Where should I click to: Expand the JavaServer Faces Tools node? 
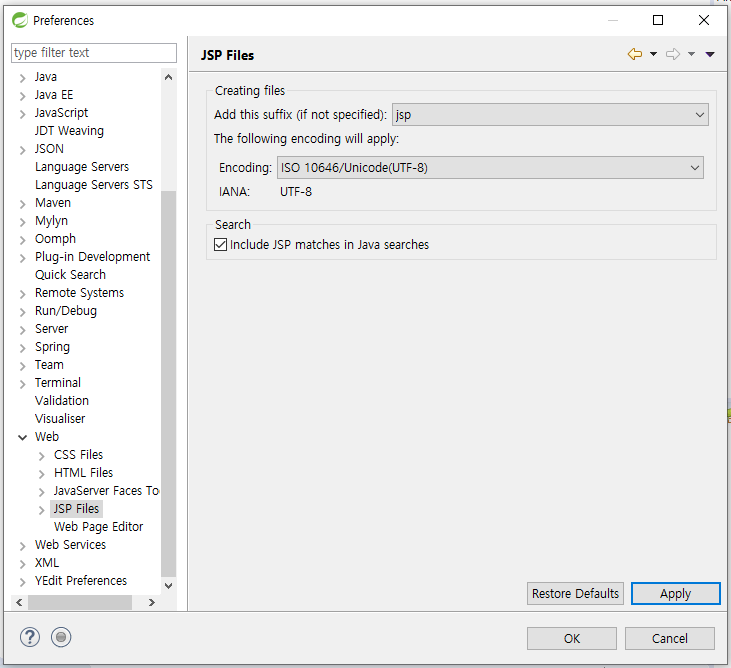pyautogui.click(x=41, y=492)
